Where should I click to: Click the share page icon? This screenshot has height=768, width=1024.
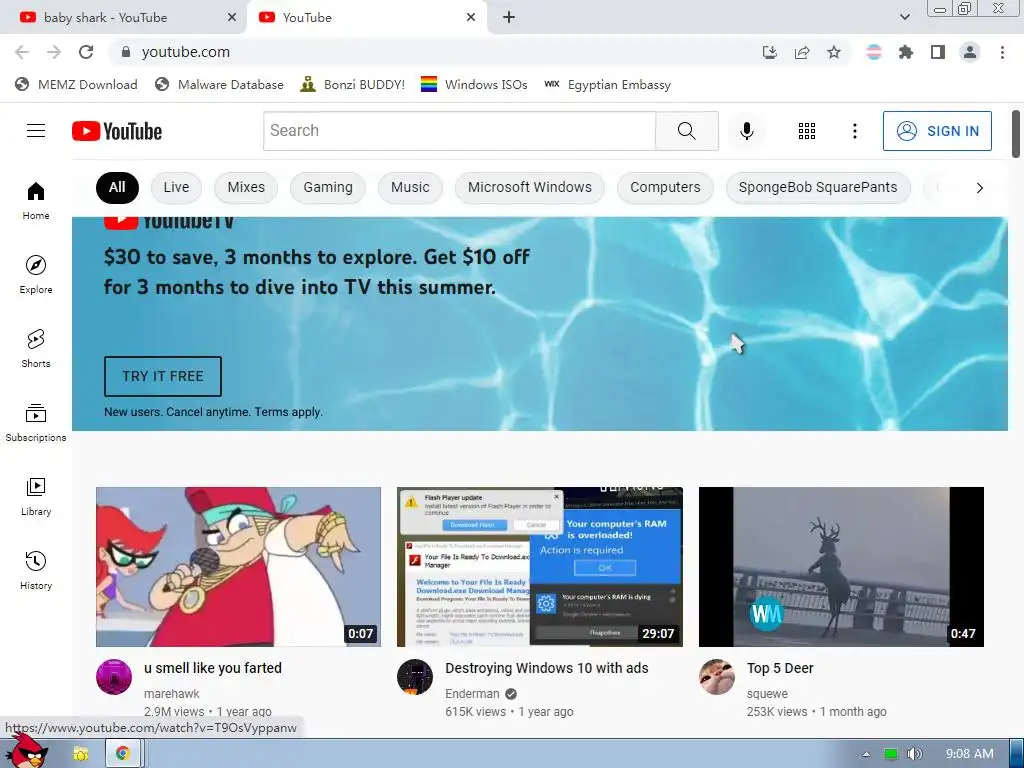coord(802,52)
